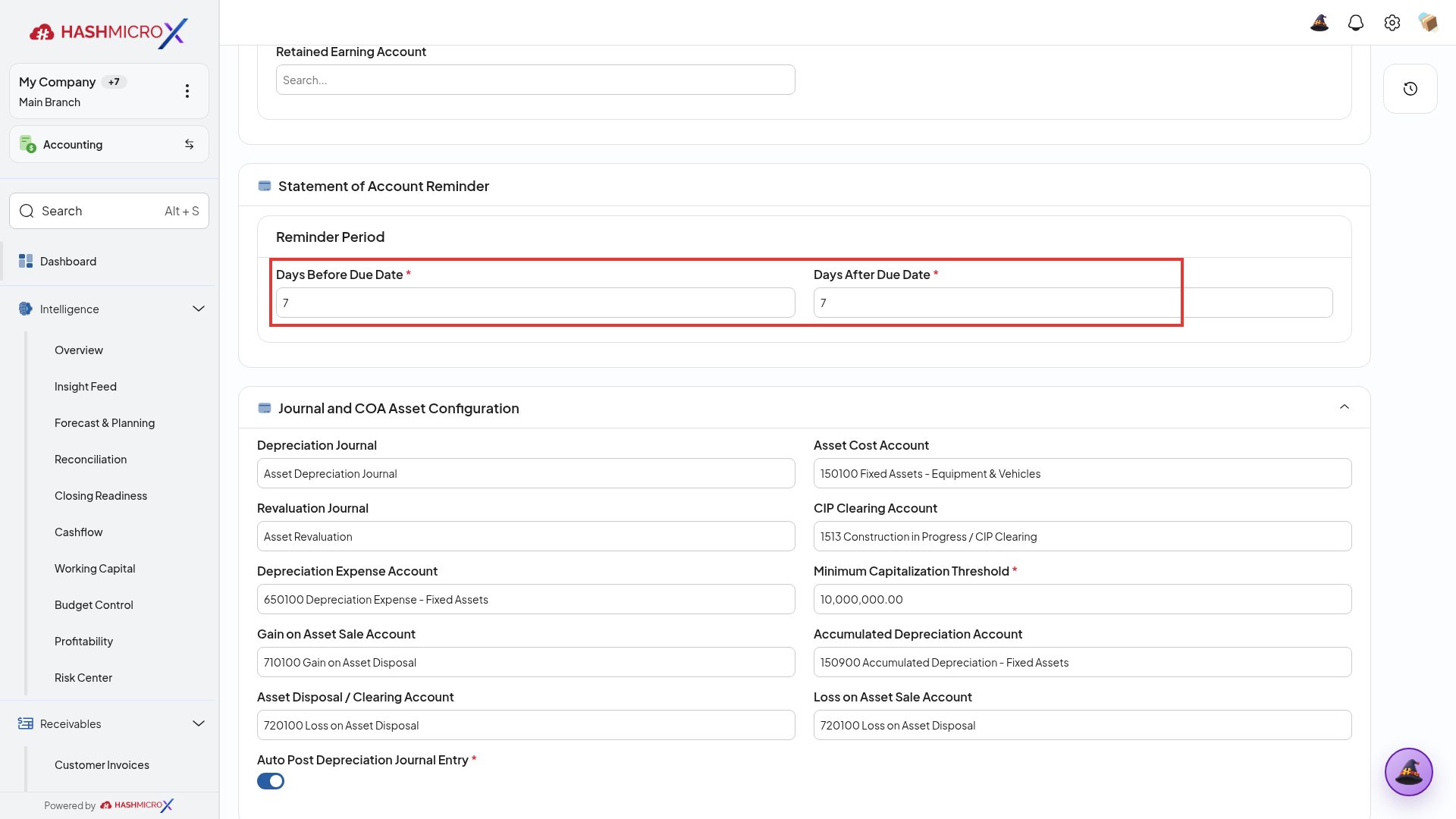Click the user avatar in top bar

point(1428,23)
